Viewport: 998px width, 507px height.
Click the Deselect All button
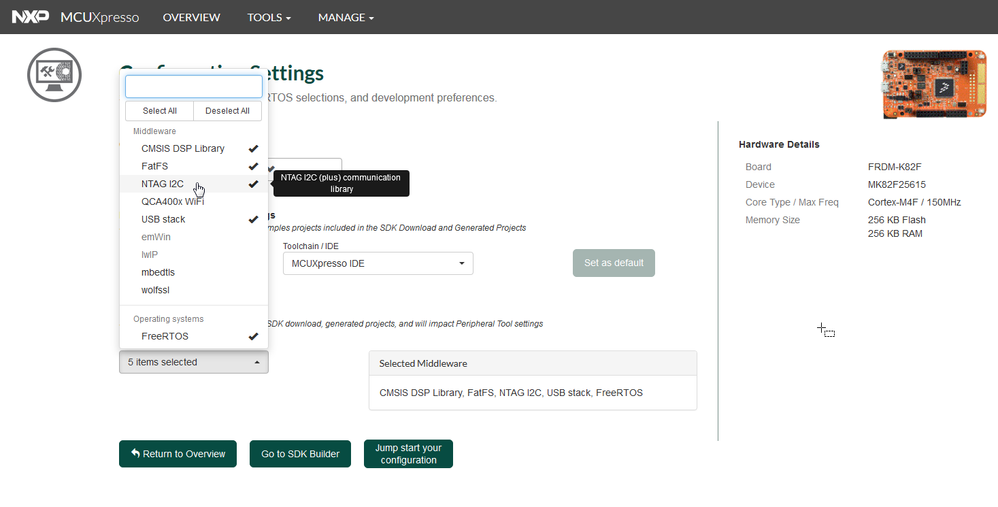pos(227,111)
